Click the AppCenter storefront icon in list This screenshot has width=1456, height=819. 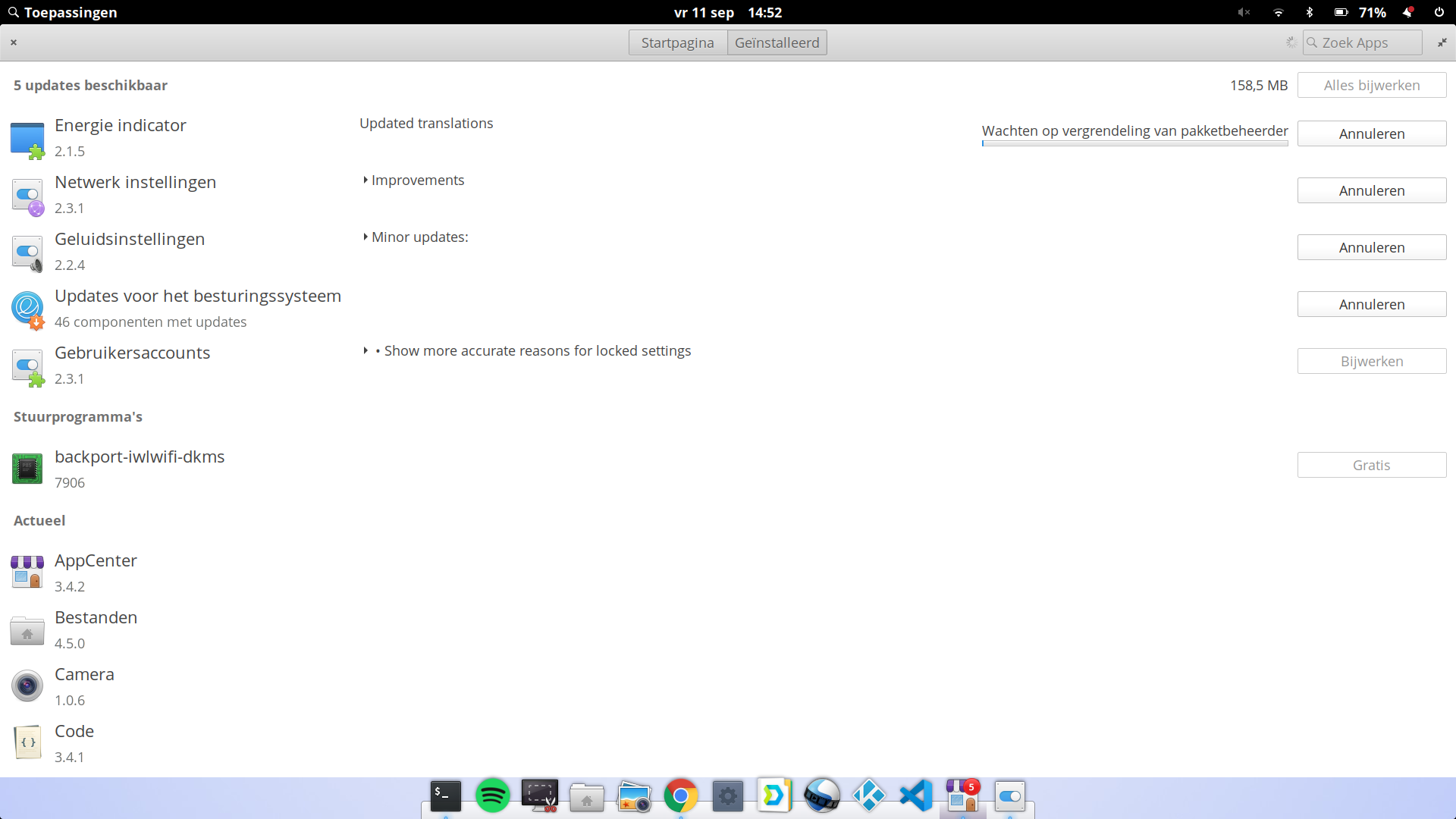(x=27, y=573)
